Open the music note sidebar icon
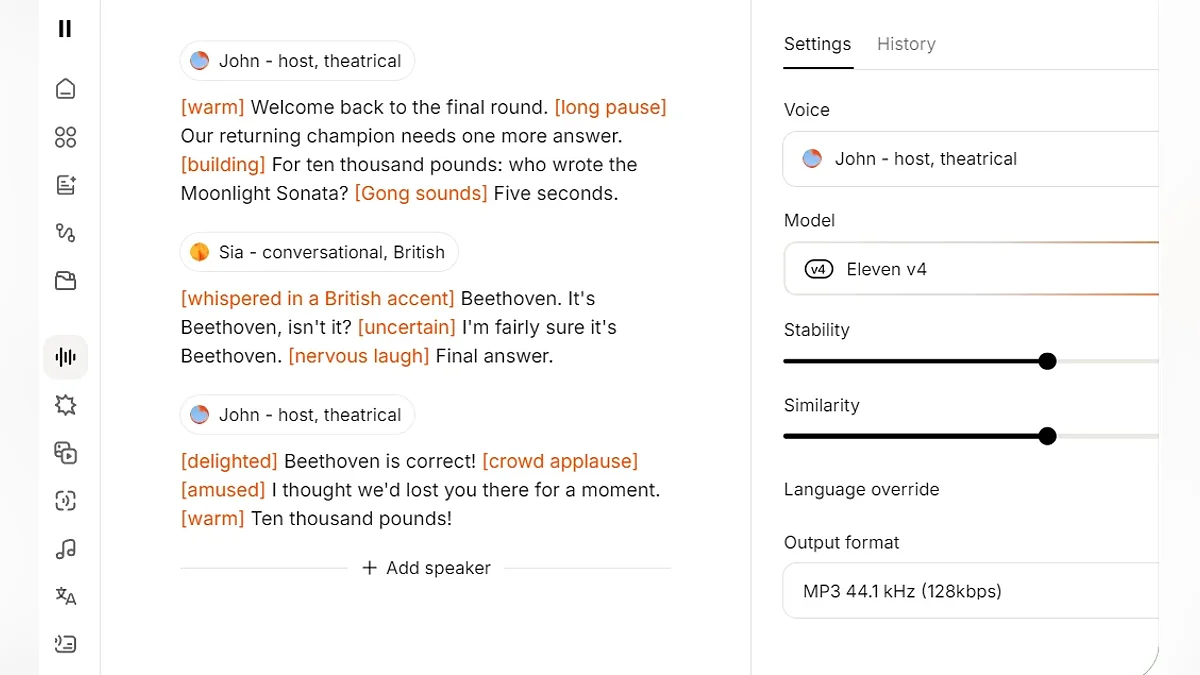This screenshot has width=1200, height=675. (x=65, y=549)
